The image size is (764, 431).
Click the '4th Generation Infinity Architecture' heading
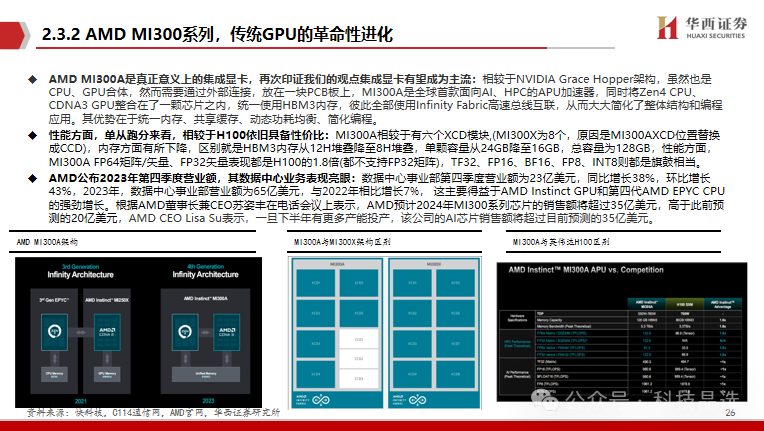tap(205, 271)
